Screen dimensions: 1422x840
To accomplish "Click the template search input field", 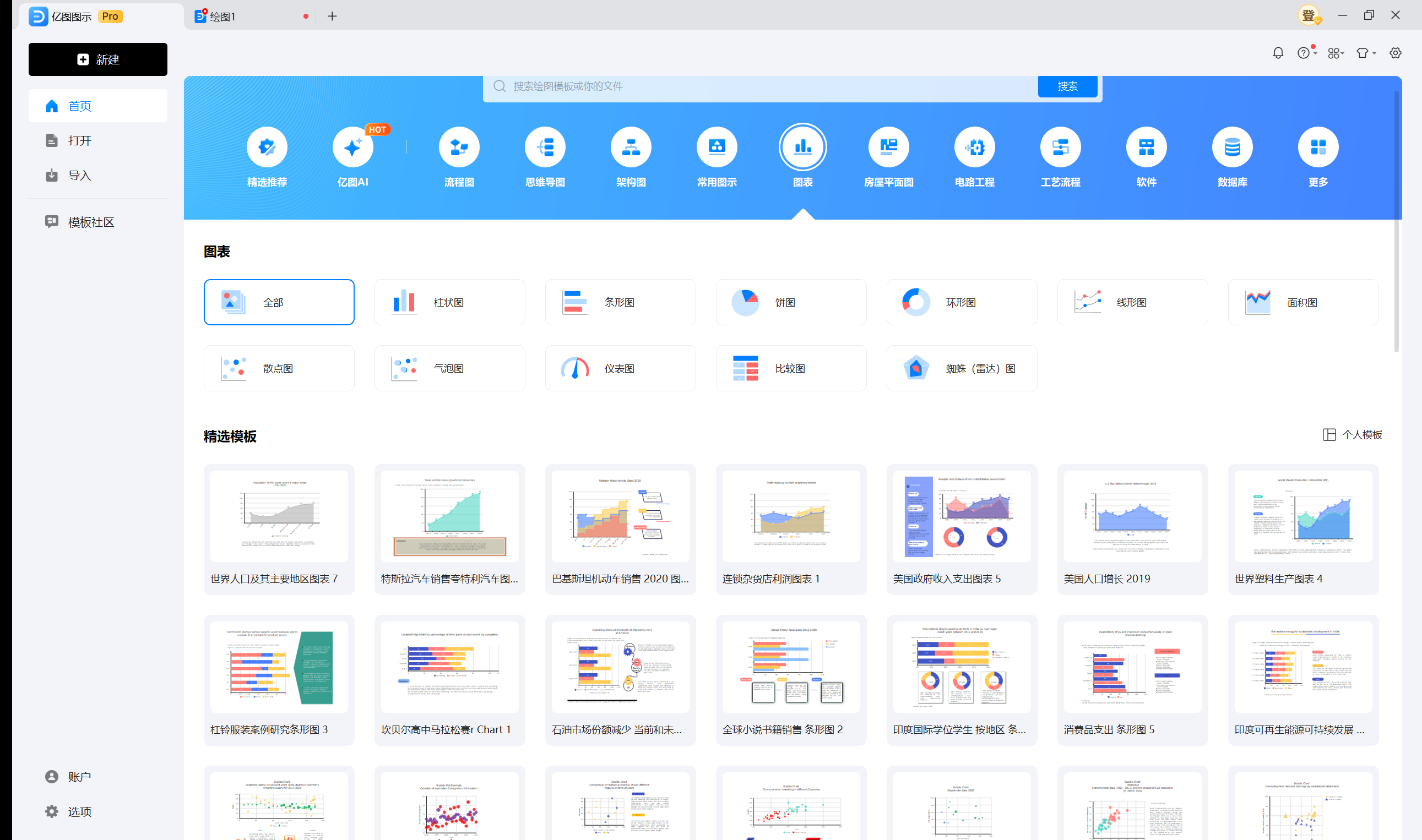I will coord(759,86).
